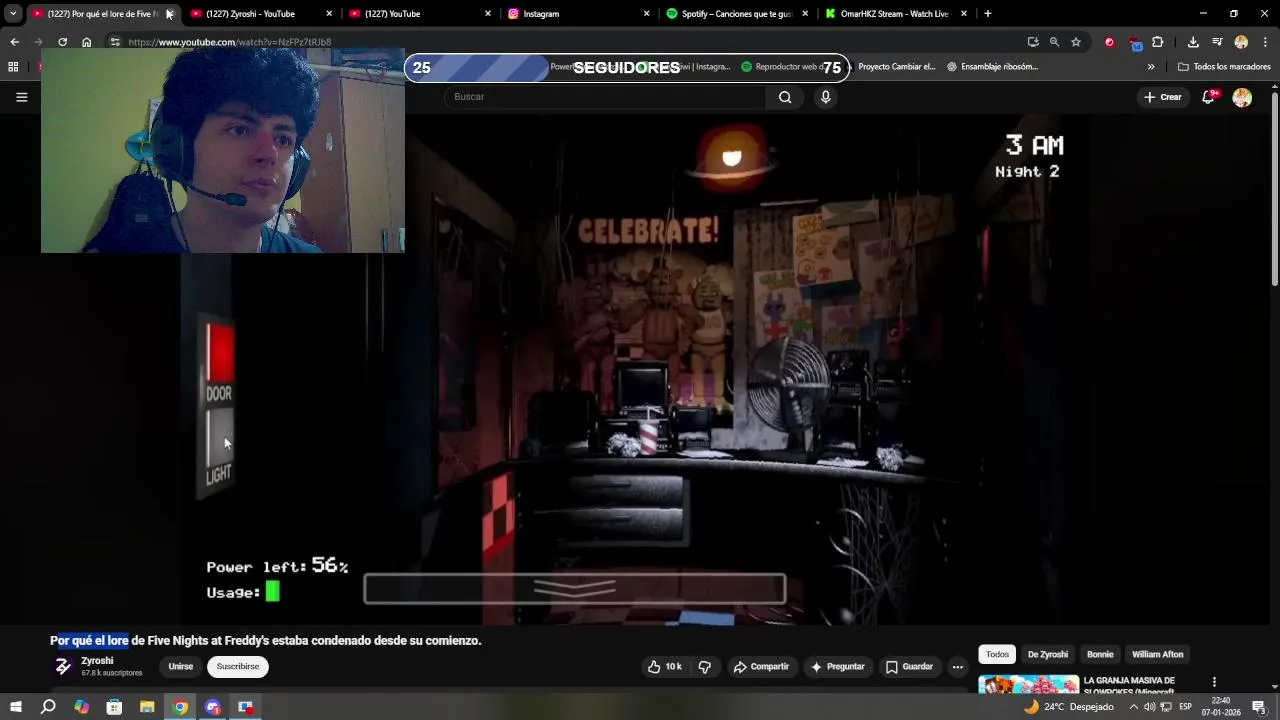Image resolution: width=1280 pixels, height=720 pixels.
Task: Select the De Zyroshi filter chip
Action: 1047,654
